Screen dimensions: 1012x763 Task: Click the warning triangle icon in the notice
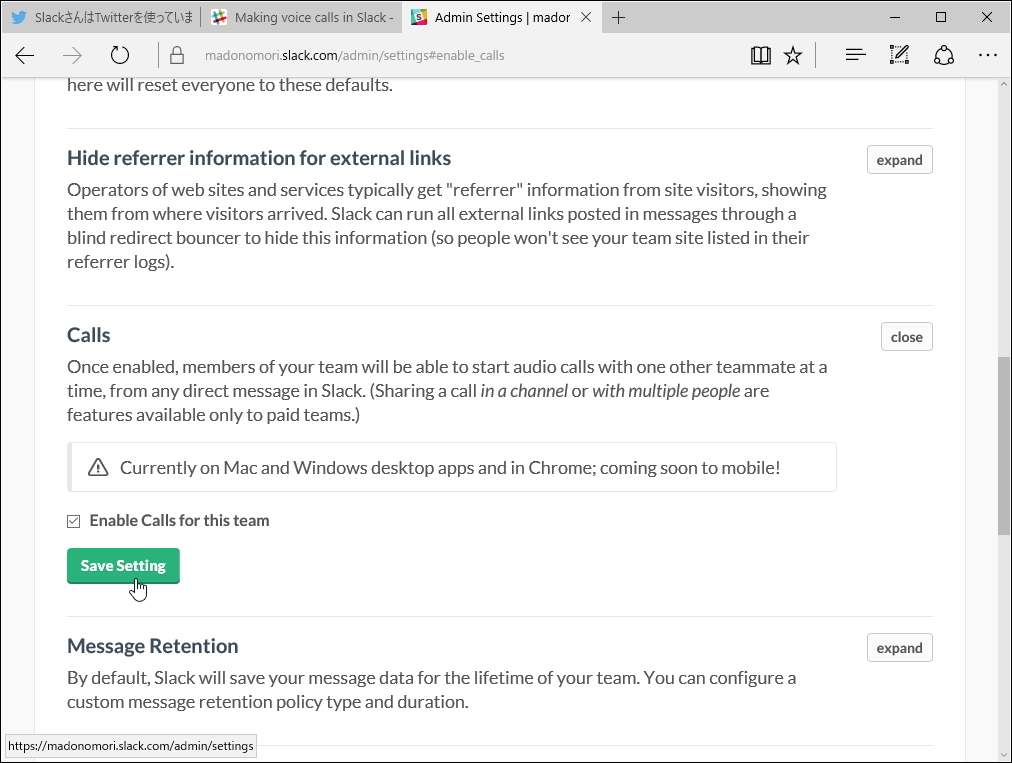point(98,467)
